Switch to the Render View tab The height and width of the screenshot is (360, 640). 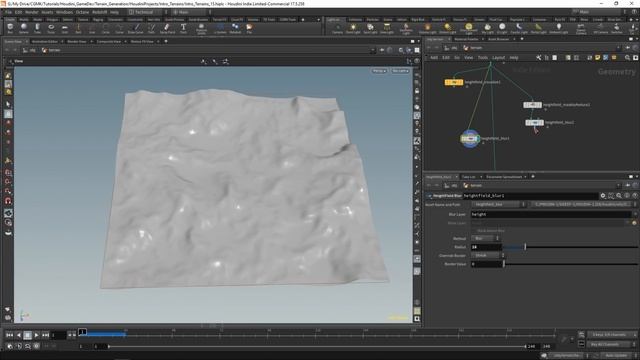[76, 41]
